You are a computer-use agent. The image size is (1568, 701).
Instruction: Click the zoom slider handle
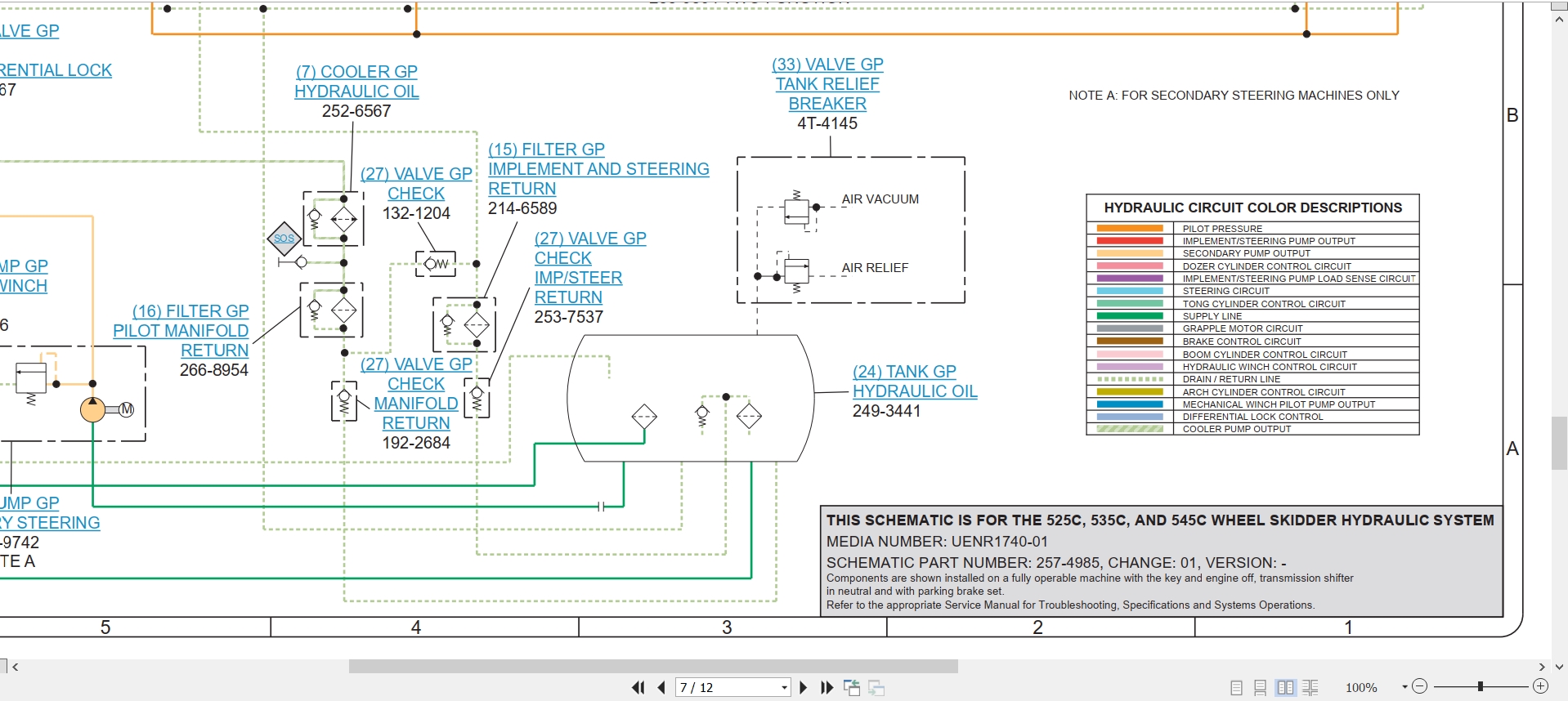1481,687
